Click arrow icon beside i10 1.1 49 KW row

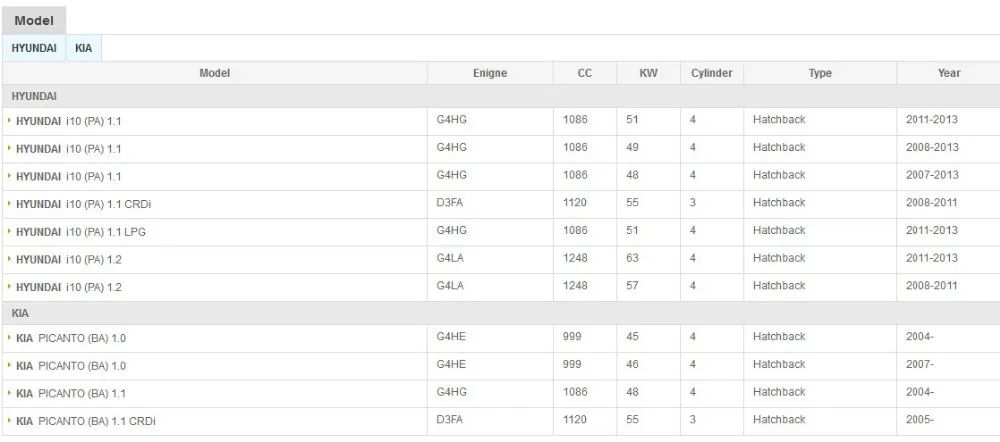(10, 148)
